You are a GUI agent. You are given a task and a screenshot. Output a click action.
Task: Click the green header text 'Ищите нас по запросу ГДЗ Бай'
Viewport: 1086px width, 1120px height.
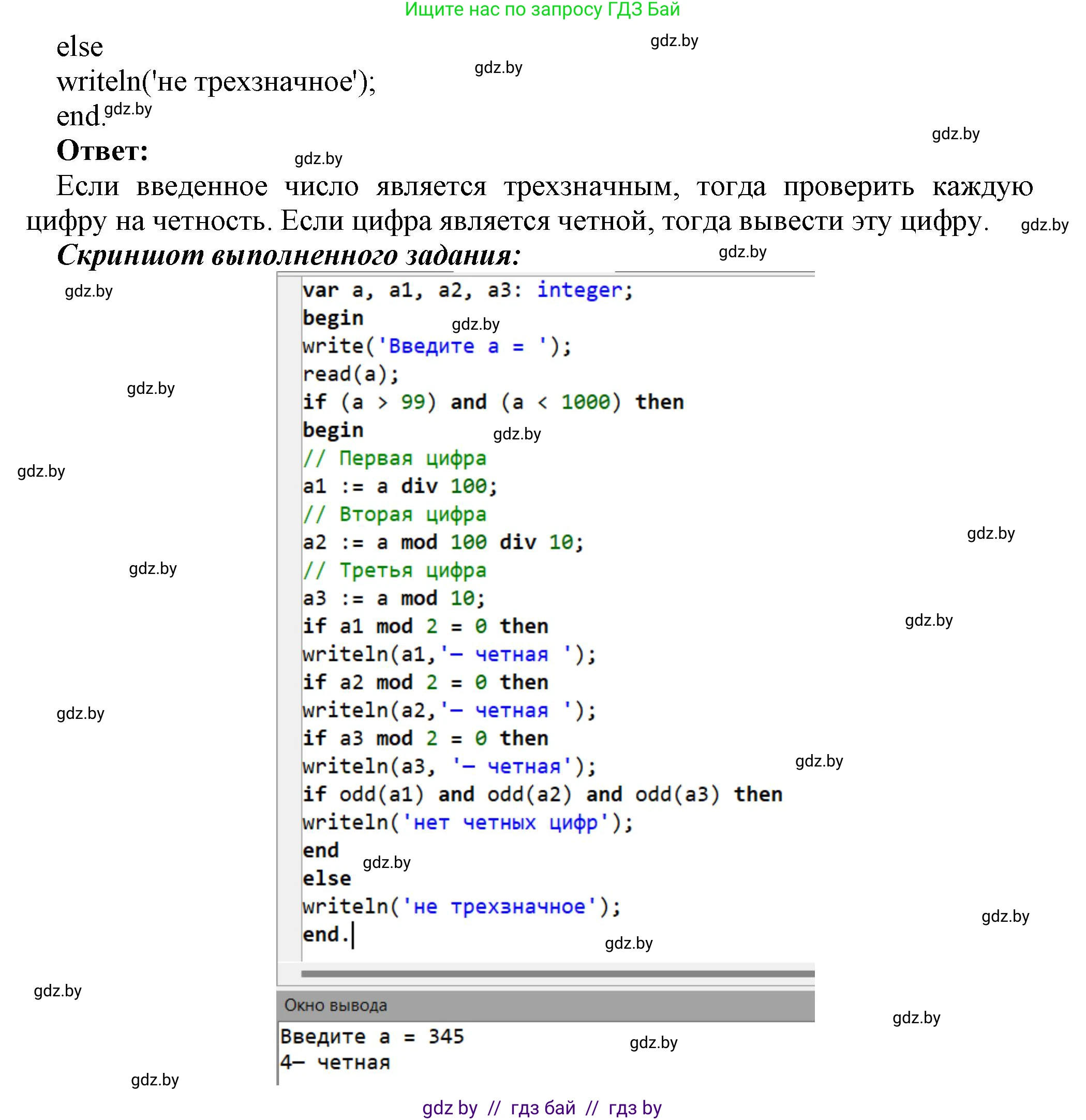pyautogui.click(x=542, y=10)
